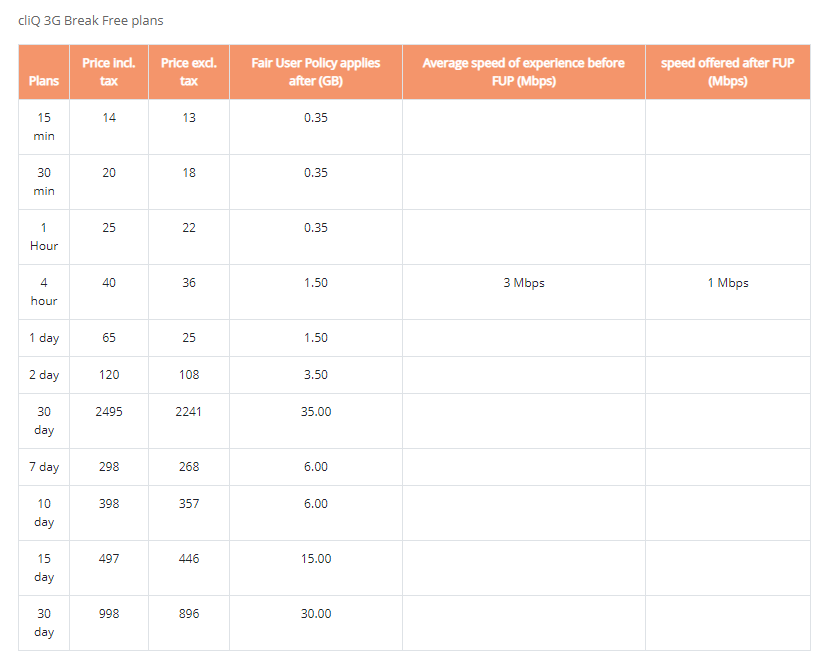Click the 2241 price excluding tax cell

[x=189, y=421]
